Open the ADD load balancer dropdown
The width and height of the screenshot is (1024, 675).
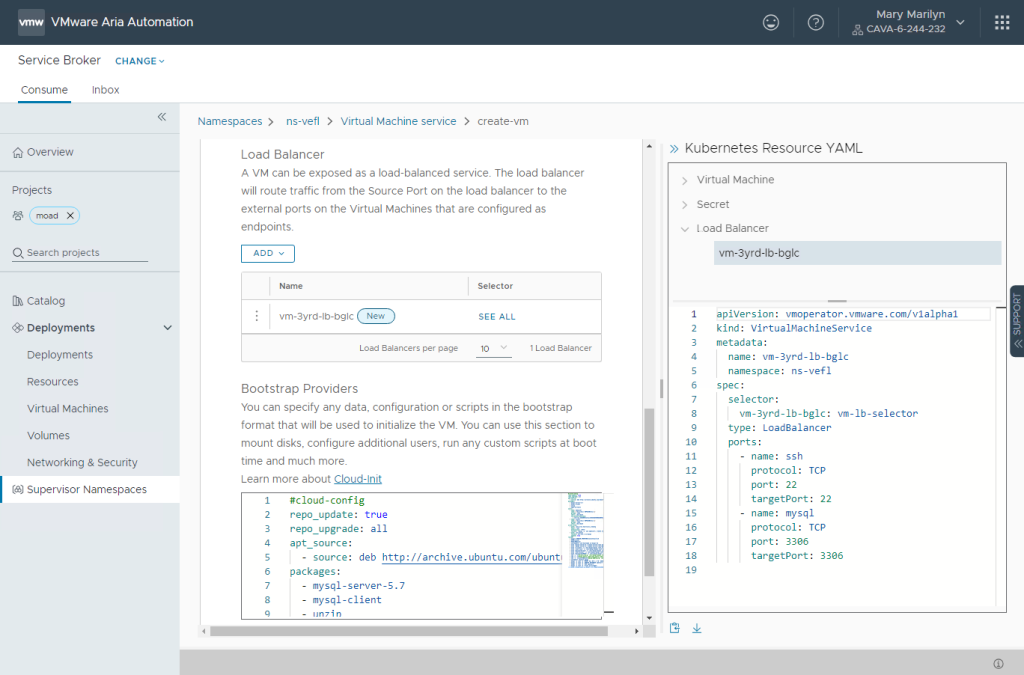(x=268, y=253)
